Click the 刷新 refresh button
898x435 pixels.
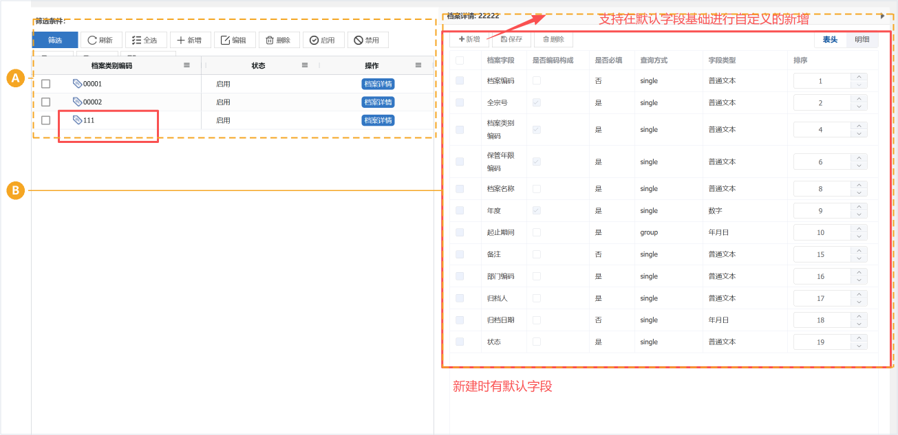[101, 40]
